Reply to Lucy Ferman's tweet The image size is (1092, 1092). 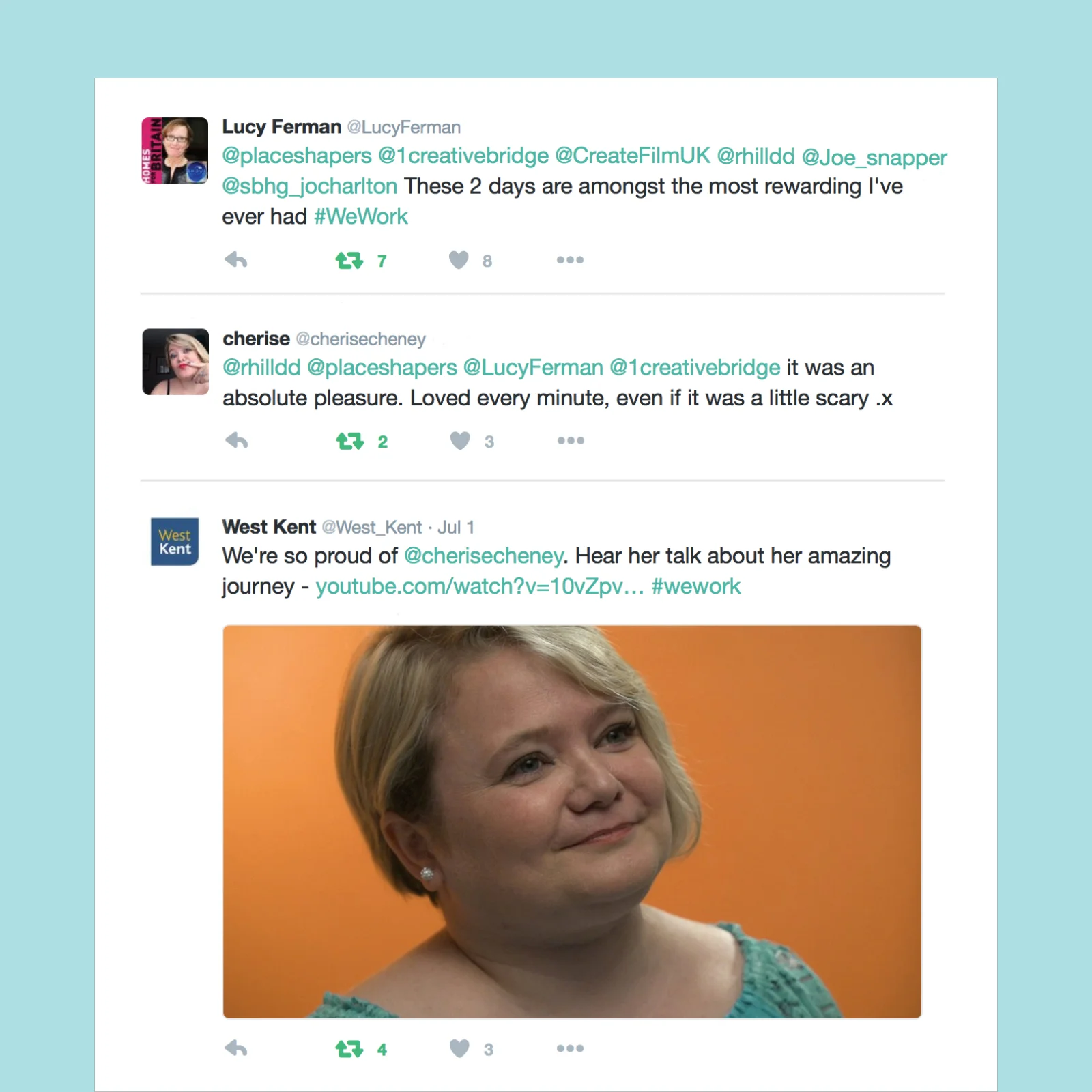[236, 260]
